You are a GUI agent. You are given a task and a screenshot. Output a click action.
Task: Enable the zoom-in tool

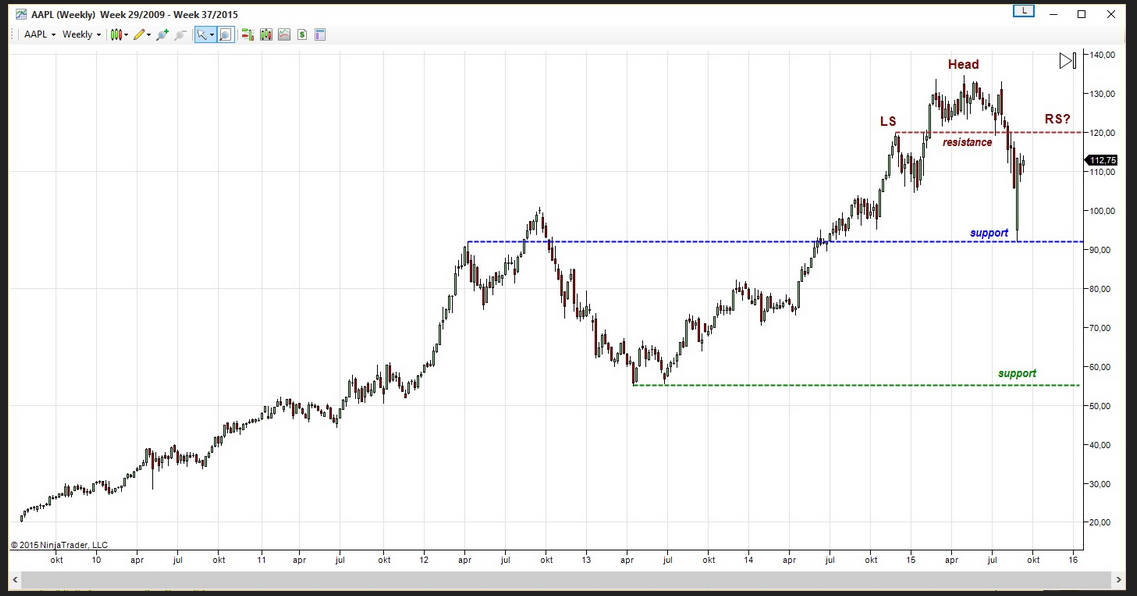coord(224,34)
